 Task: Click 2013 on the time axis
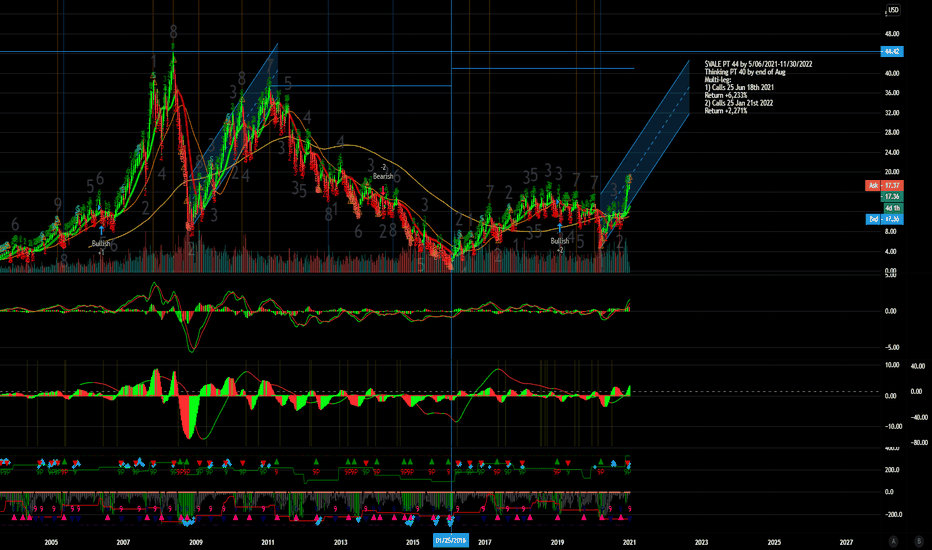click(341, 542)
